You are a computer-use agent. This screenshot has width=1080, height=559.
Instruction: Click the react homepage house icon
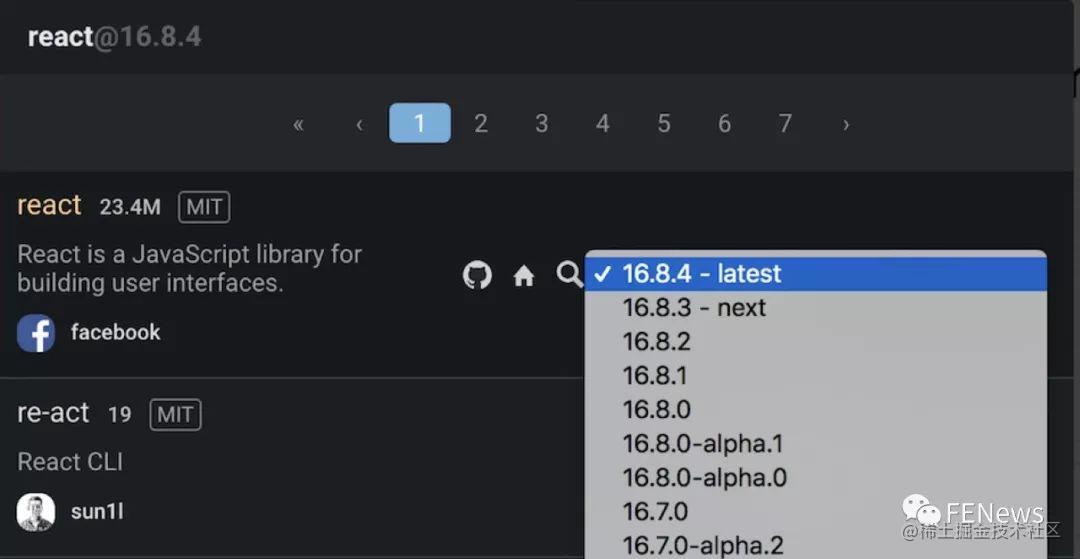[524, 276]
